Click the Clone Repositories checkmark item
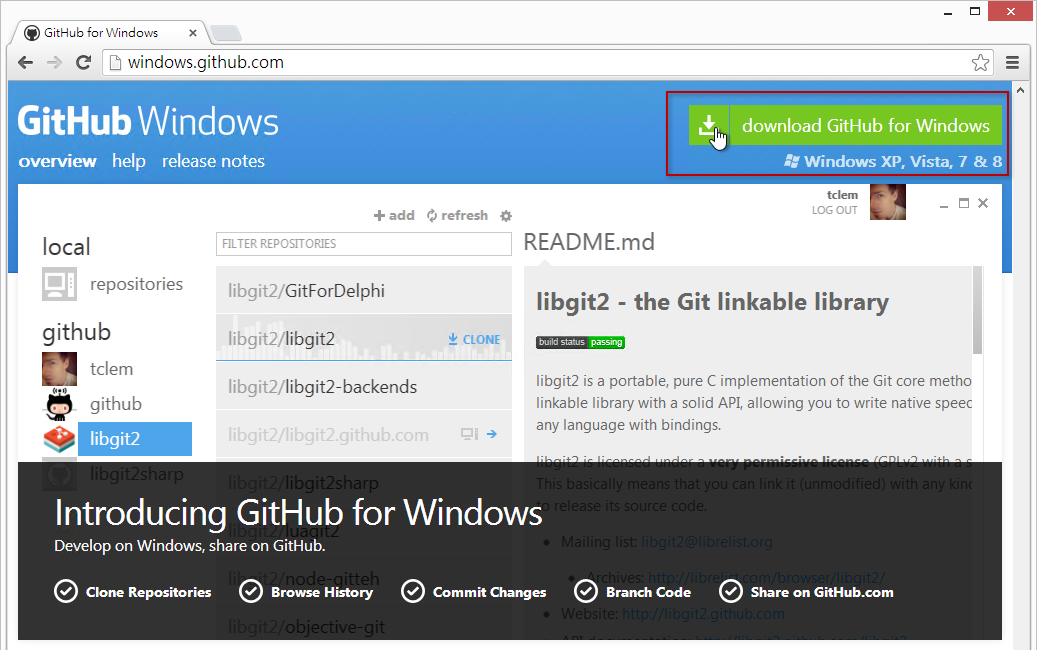1037x650 pixels. point(133,592)
